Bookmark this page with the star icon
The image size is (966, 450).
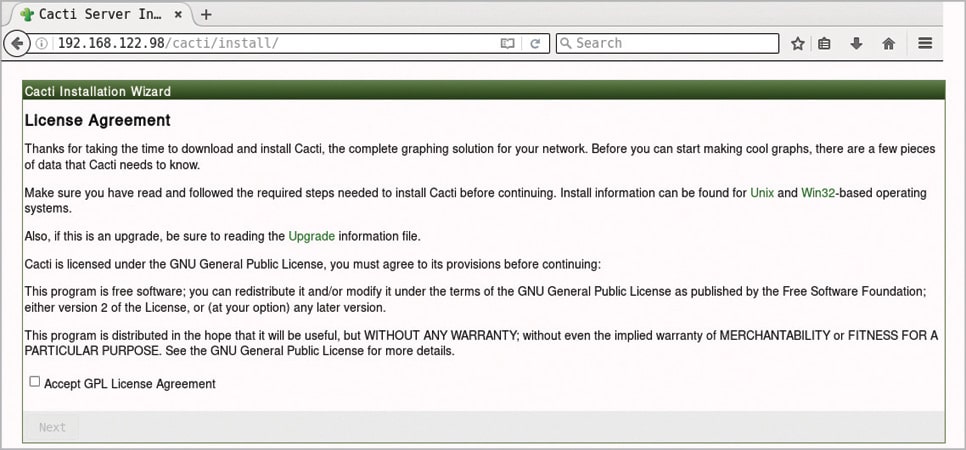click(798, 43)
